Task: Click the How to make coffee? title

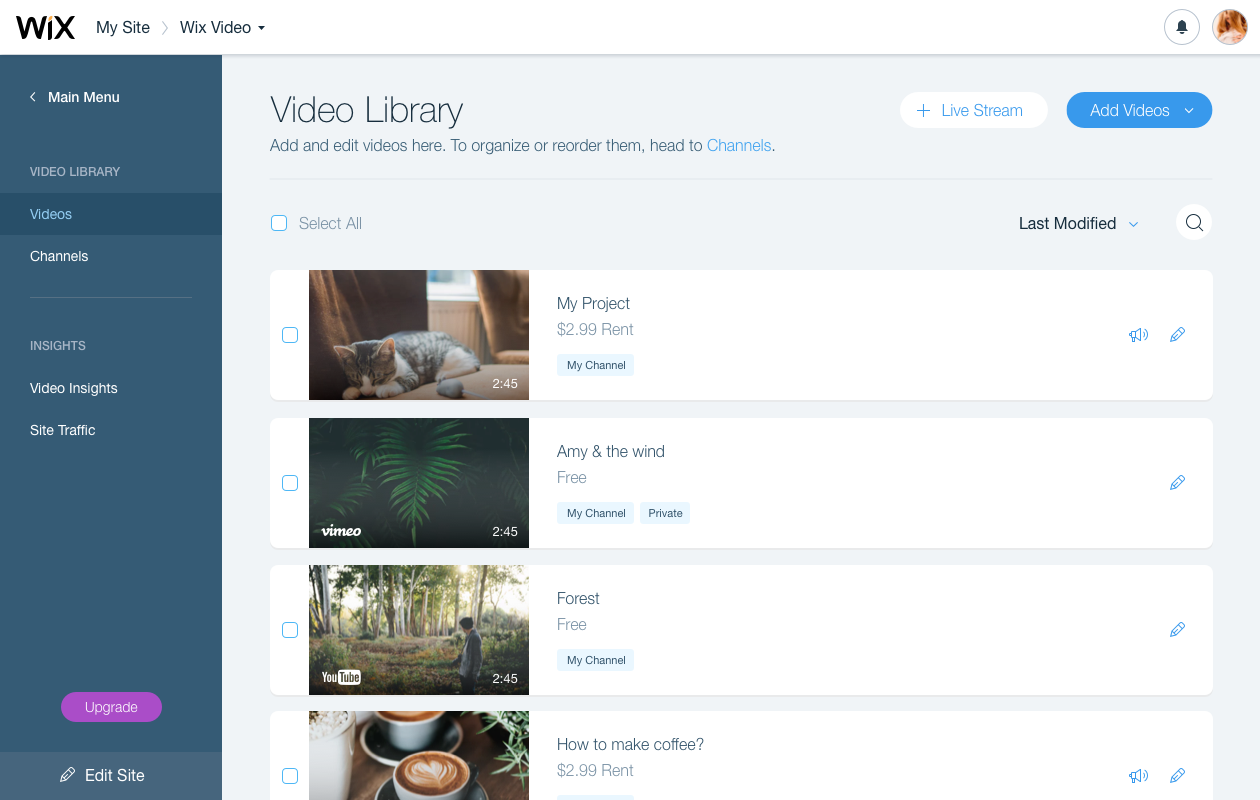Action: [x=630, y=744]
